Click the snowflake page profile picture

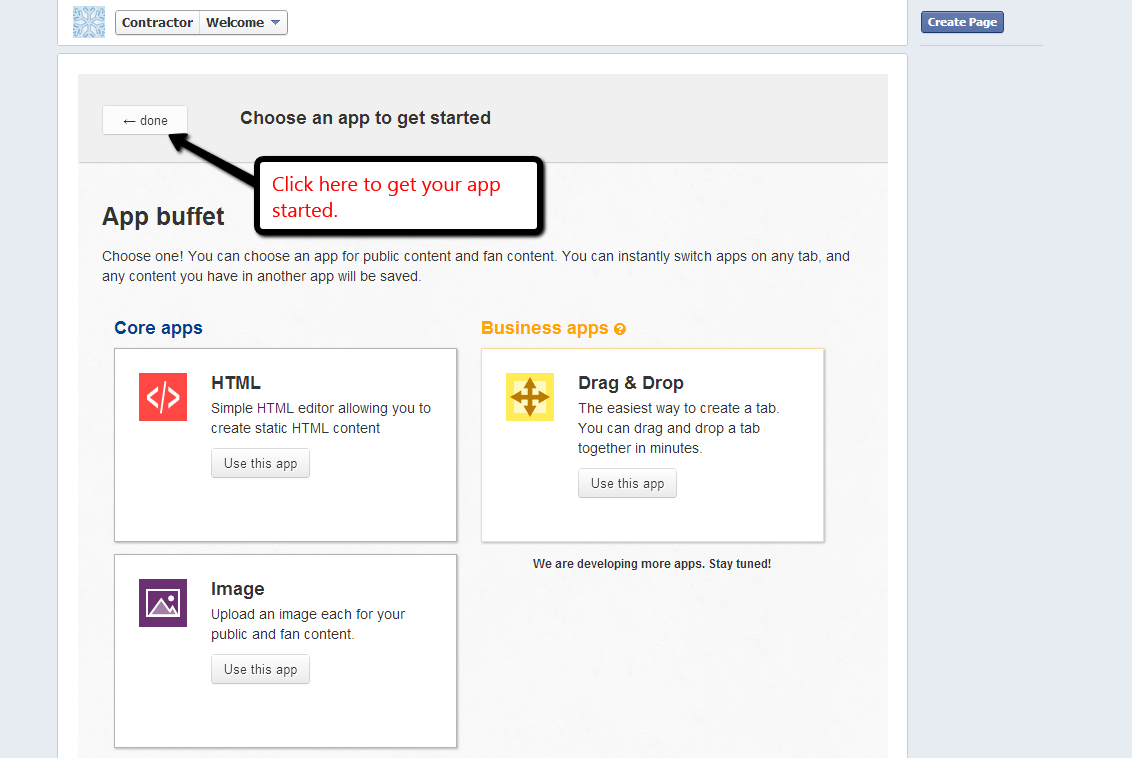click(89, 22)
